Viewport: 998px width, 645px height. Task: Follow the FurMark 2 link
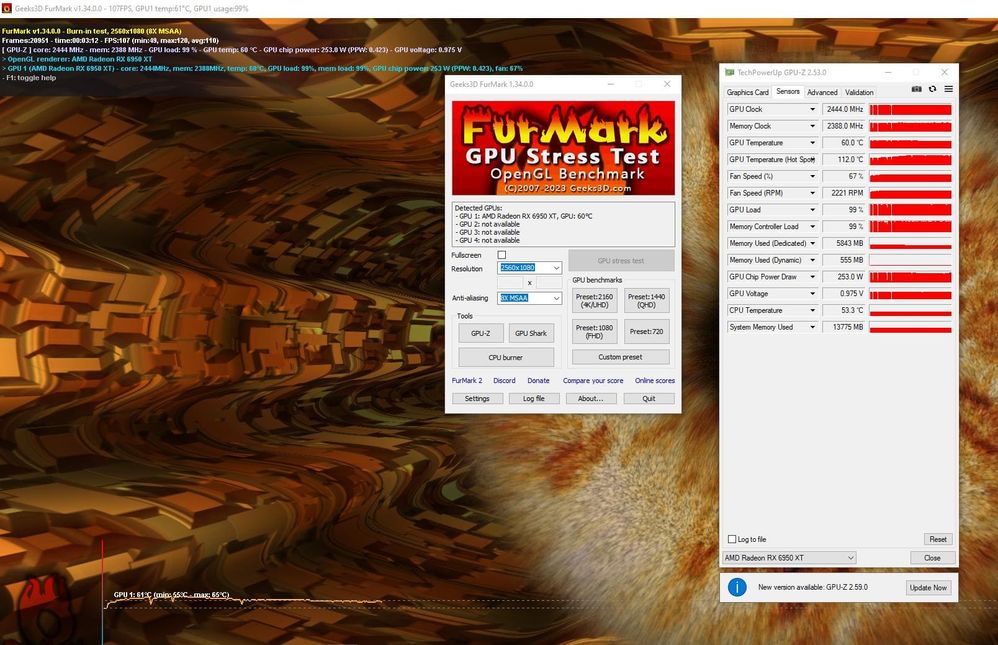pyautogui.click(x=467, y=381)
